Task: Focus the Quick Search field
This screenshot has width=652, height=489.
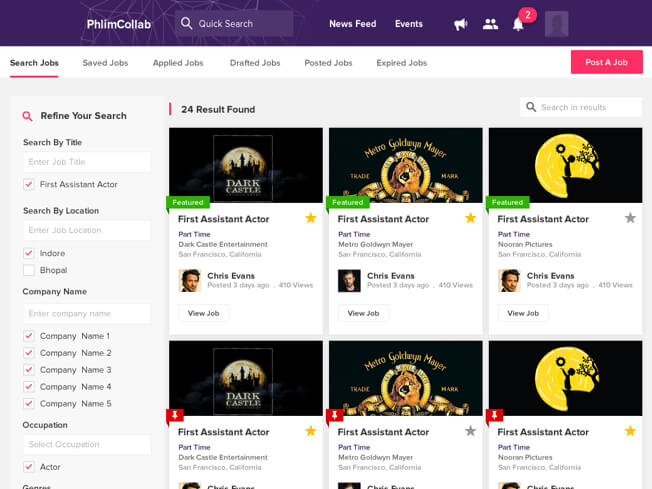Action: [234, 23]
